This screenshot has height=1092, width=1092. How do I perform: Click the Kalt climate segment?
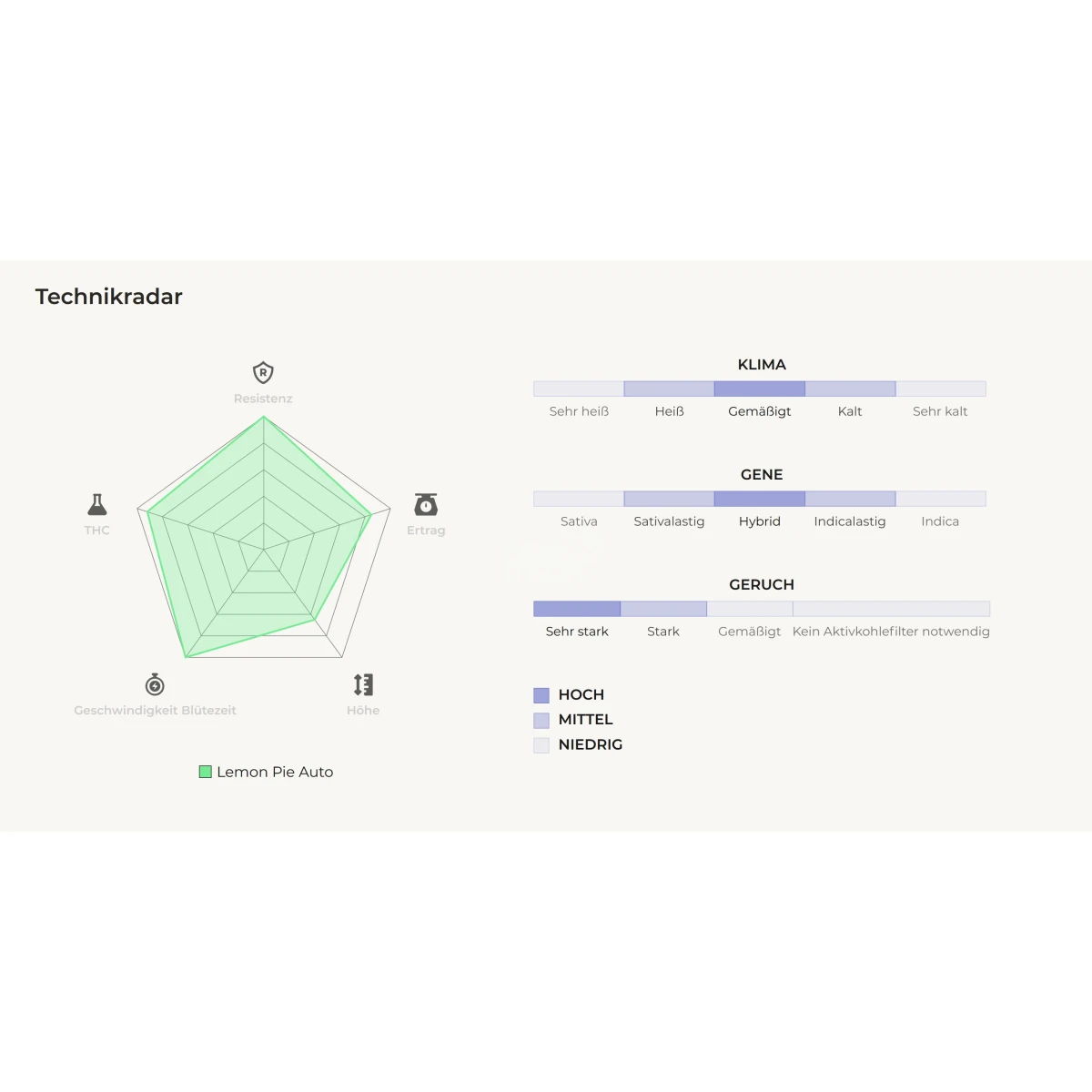(850, 389)
